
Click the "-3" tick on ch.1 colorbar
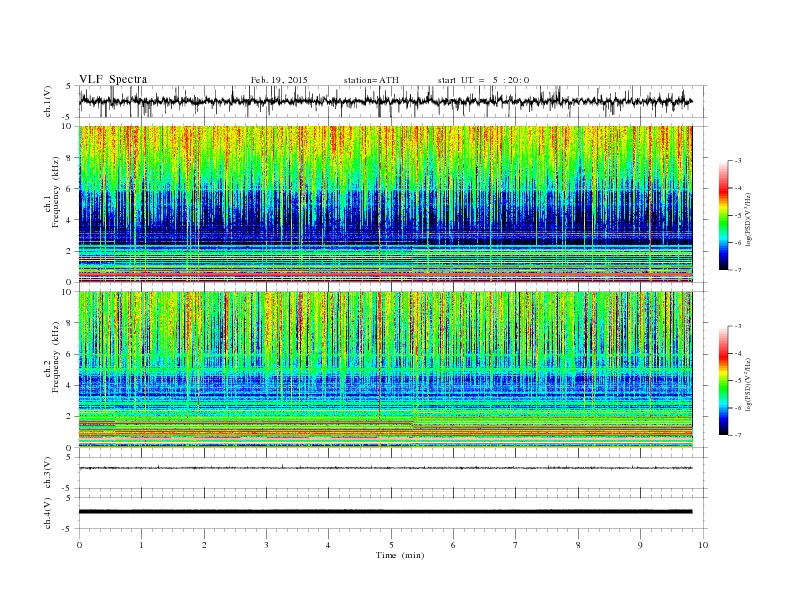[x=738, y=161]
